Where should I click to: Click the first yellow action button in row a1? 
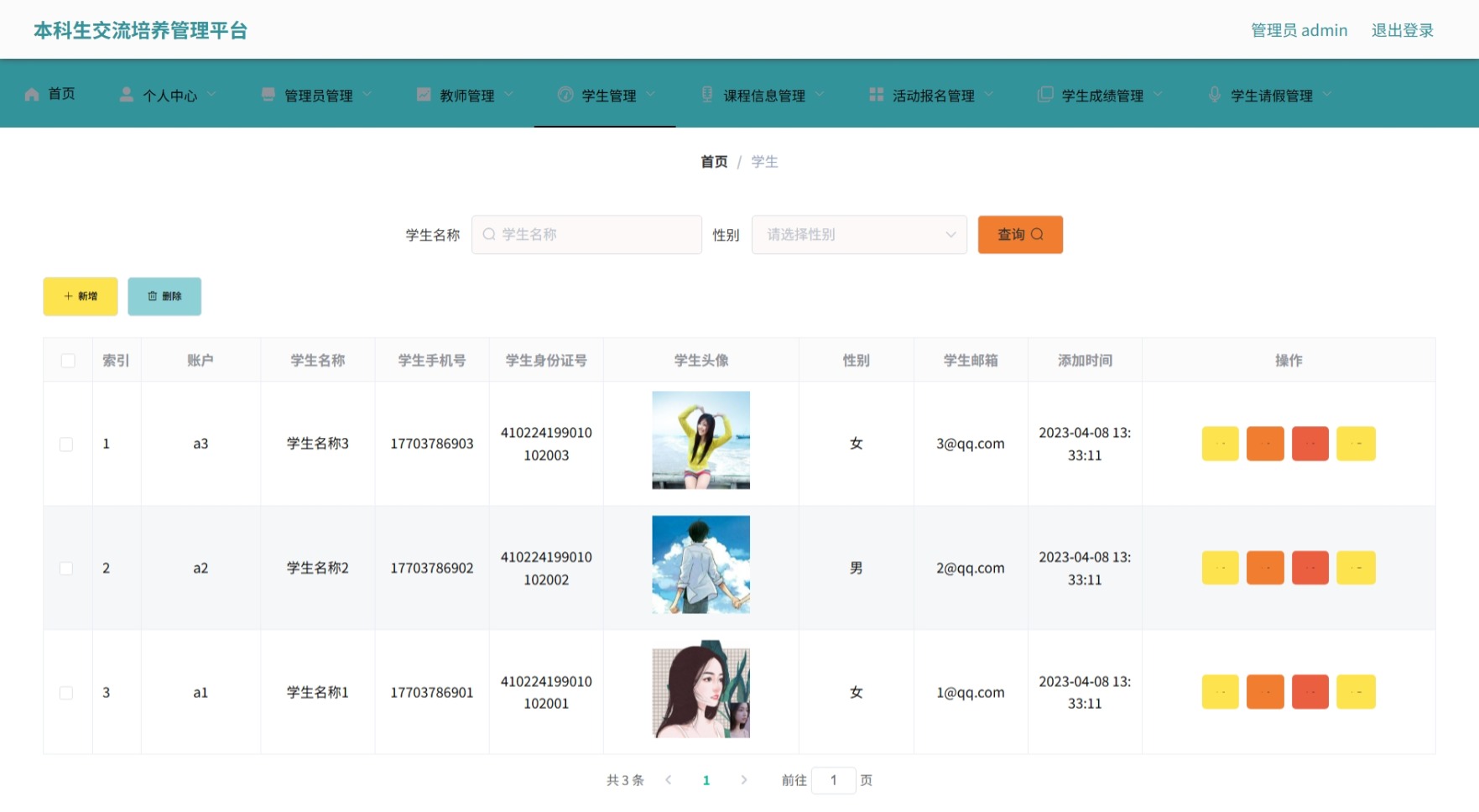[x=1220, y=692]
